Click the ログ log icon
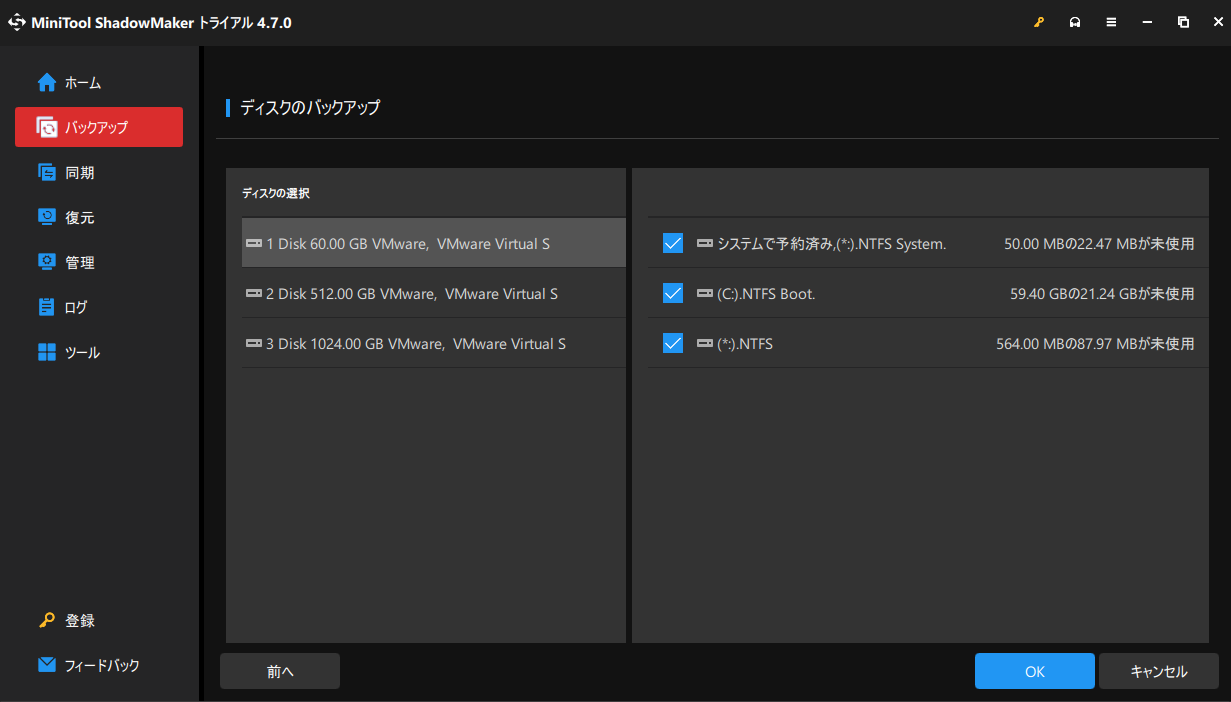Viewport: 1231px width, 702px height. pos(46,307)
